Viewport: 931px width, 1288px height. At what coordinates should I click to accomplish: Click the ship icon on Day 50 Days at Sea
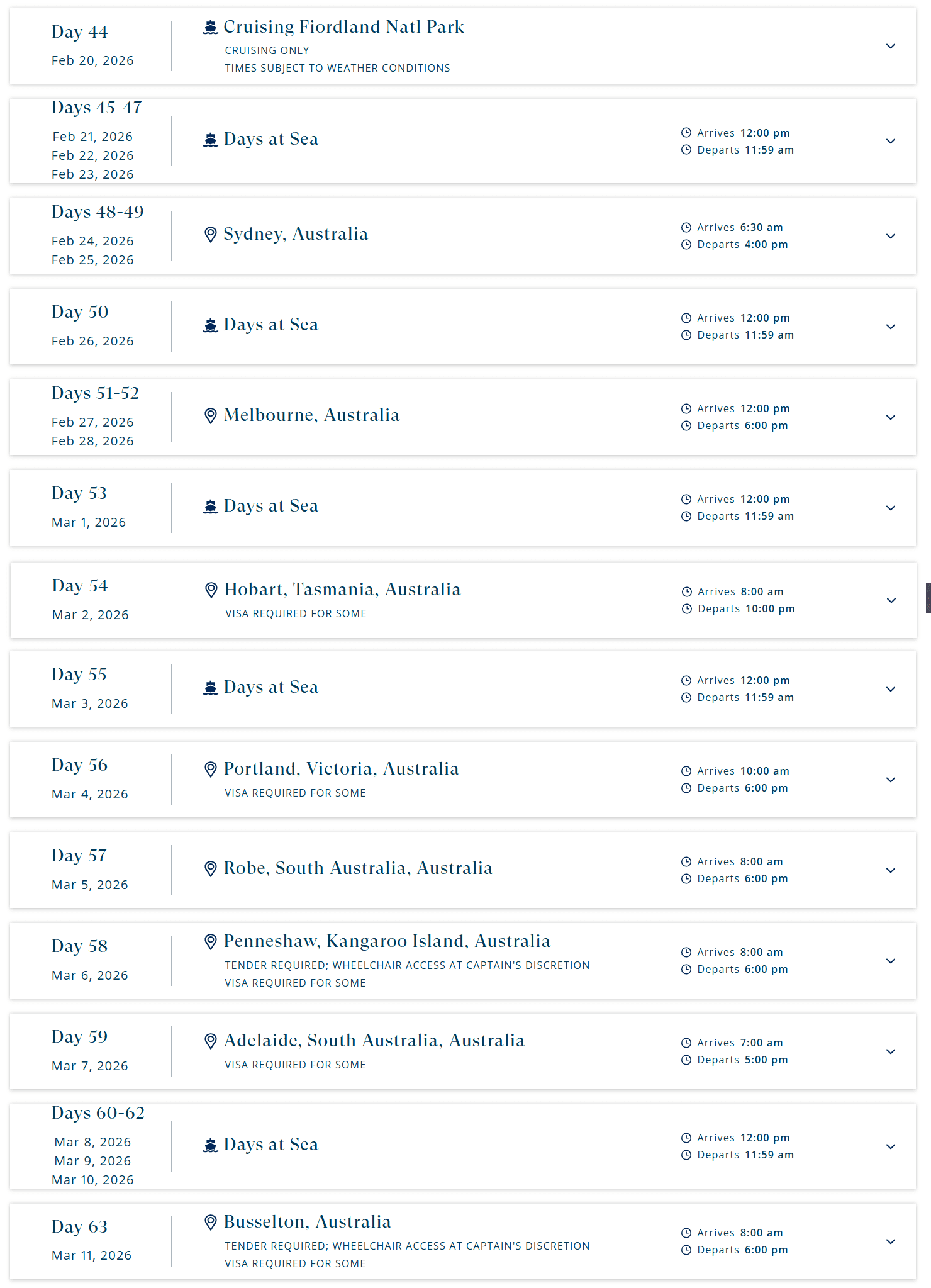210,325
